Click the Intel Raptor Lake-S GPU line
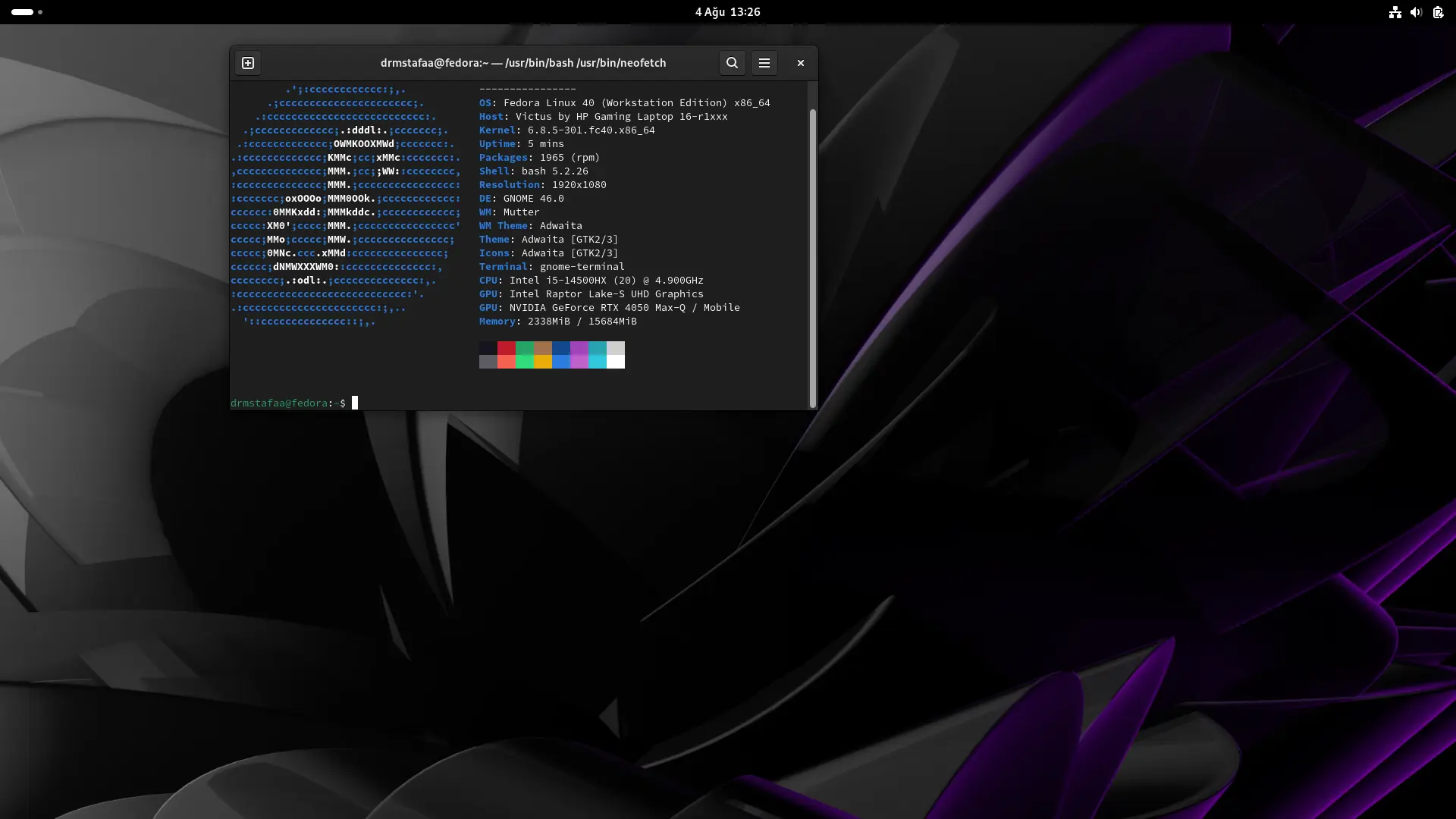 pos(591,293)
